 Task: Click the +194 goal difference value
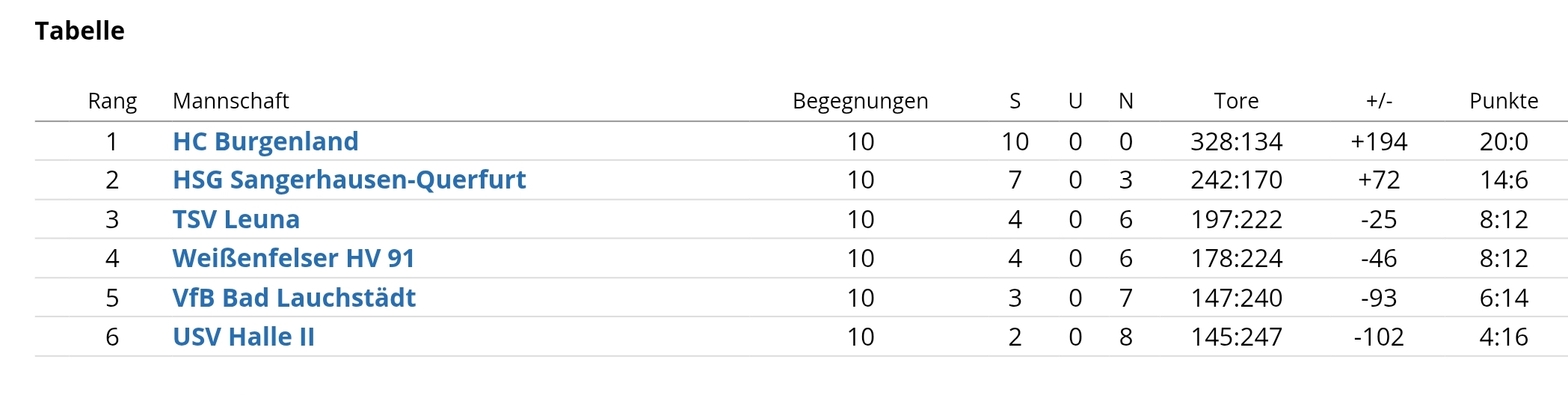(x=1379, y=141)
